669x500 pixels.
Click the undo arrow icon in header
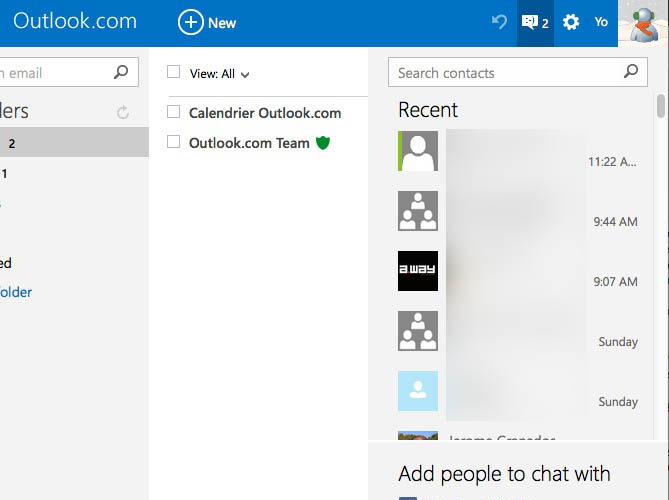click(499, 22)
